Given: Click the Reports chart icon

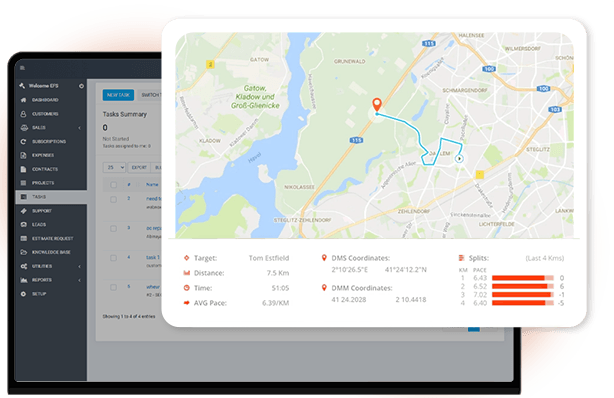Looking at the screenshot, I should tap(23, 280).
